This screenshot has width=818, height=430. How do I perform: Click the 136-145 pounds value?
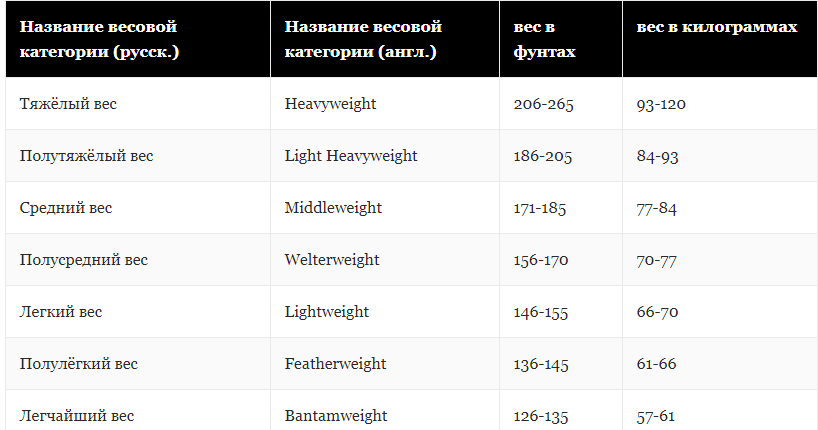click(x=541, y=364)
